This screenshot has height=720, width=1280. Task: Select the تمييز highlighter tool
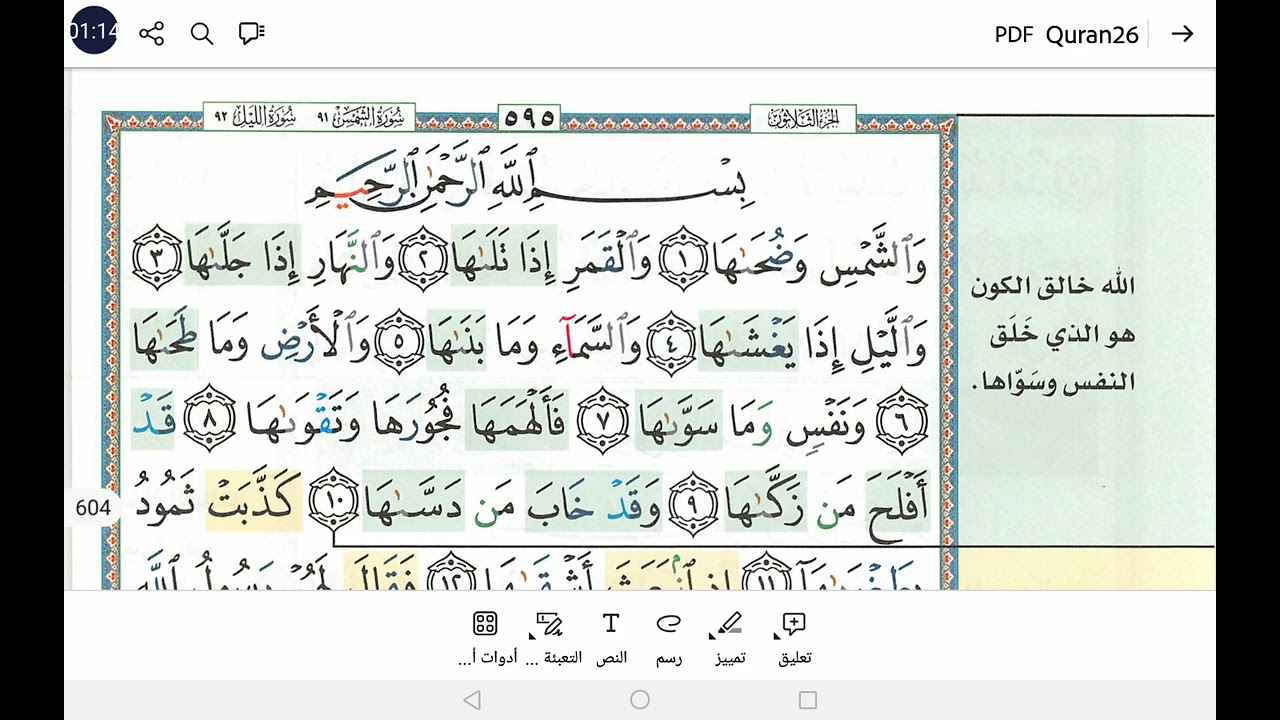(x=730, y=639)
